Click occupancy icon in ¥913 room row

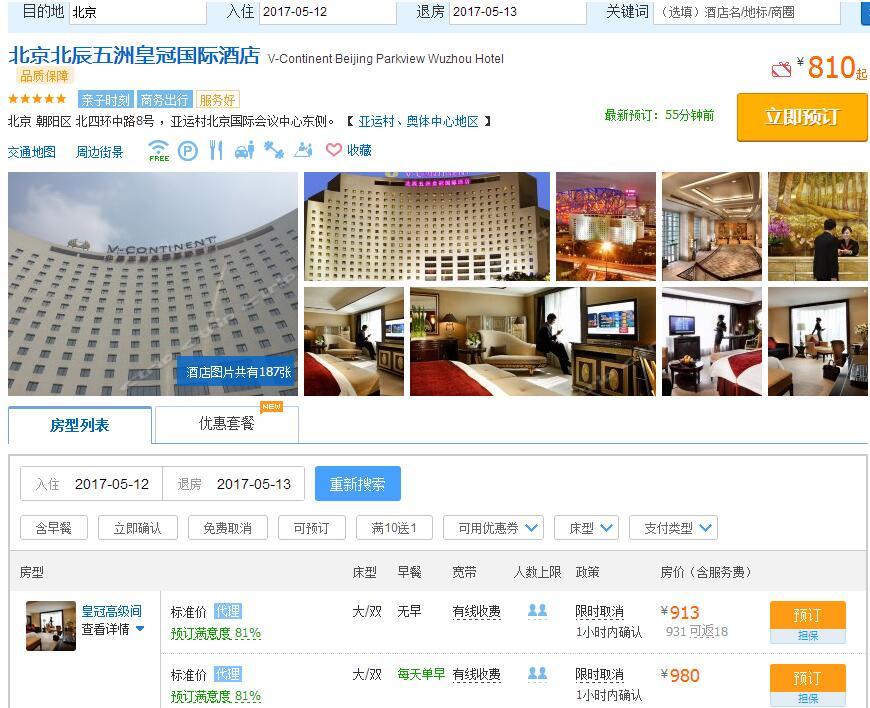coord(537,610)
